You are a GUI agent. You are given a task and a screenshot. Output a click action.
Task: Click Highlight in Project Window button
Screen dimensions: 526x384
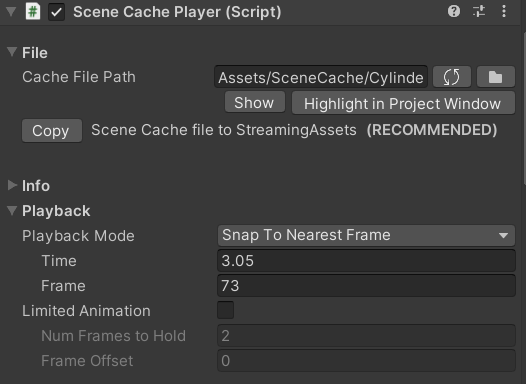pyautogui.click(x=403, y=103)
